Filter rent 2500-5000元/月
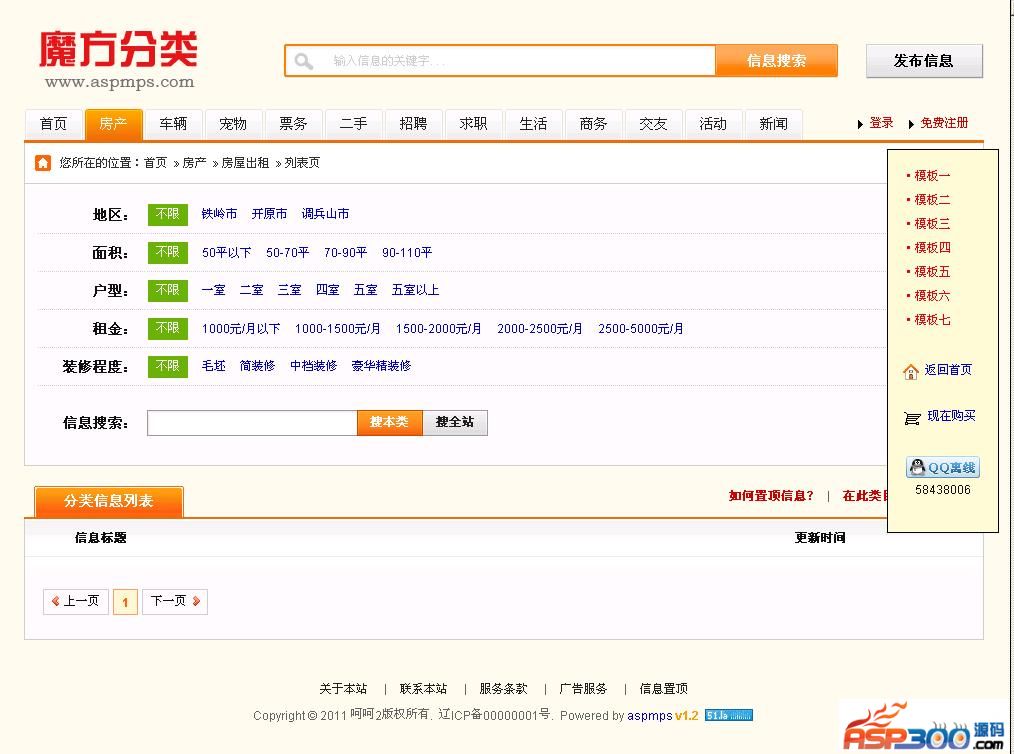This screenshot has width=1014, height=754. click(x=641, y=329)
